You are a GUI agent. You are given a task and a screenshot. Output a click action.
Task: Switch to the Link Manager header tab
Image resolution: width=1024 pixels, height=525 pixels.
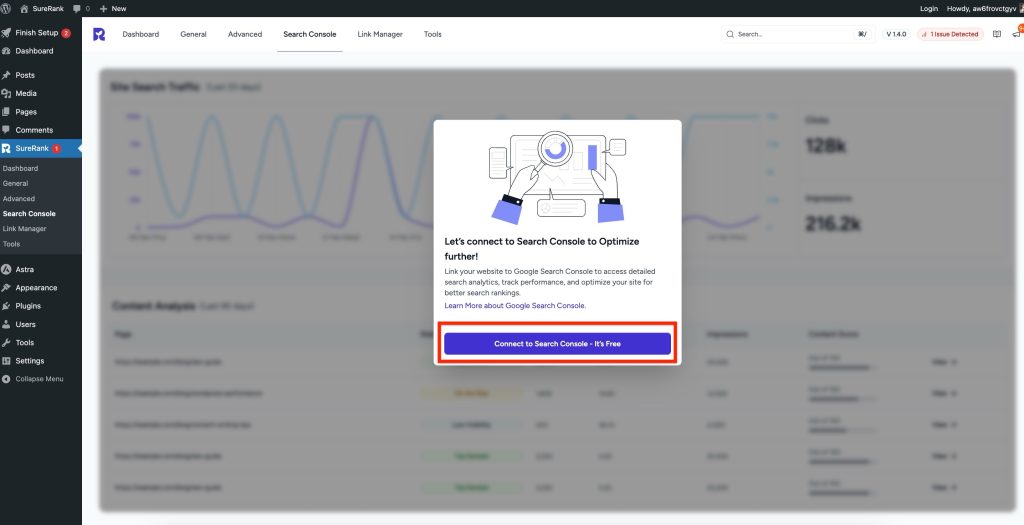click(x=380, y=34)
